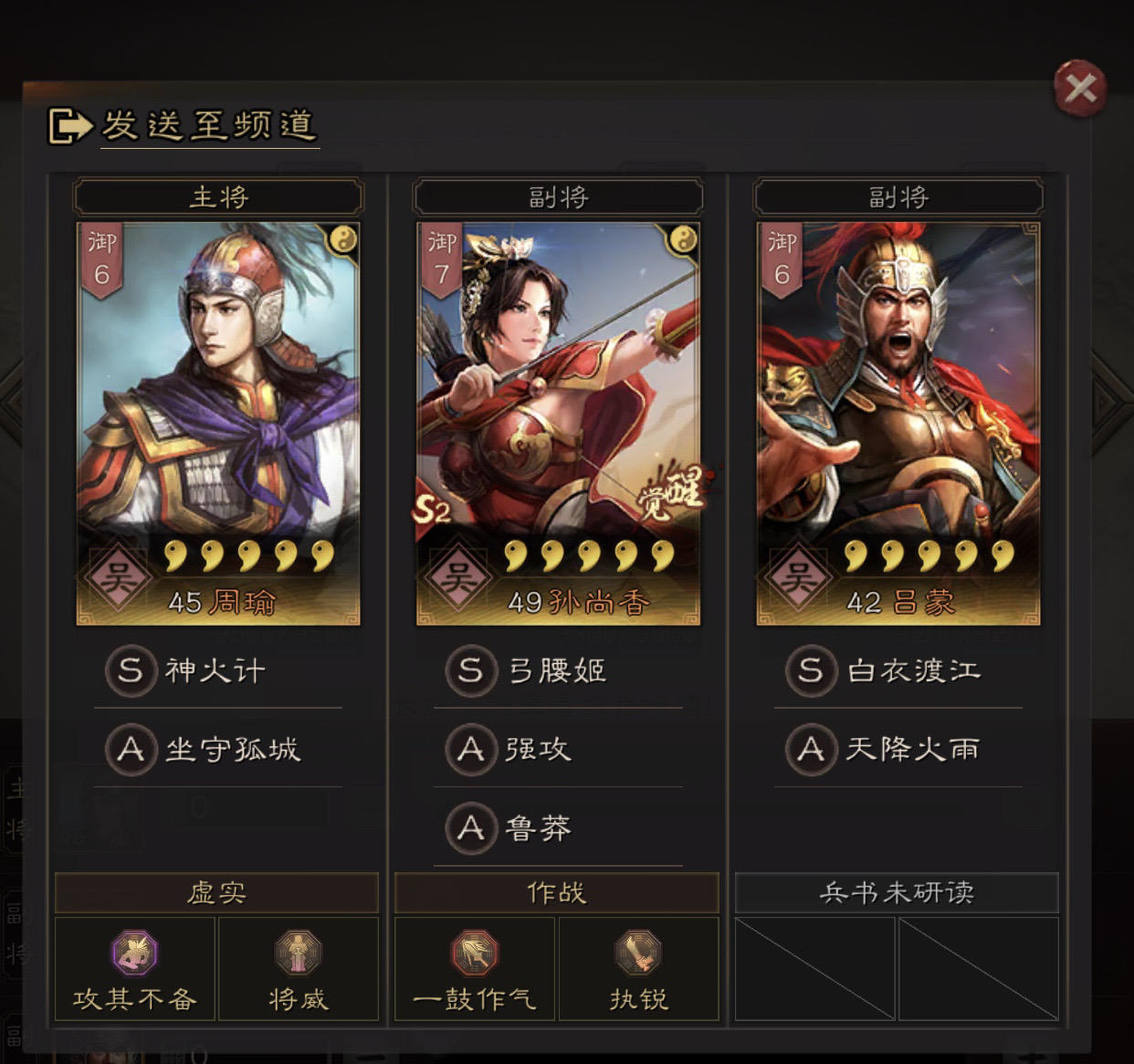Select the 执锐 tactic book icon
This screenshot has width=1134, height=1064.
pos(638,953)
